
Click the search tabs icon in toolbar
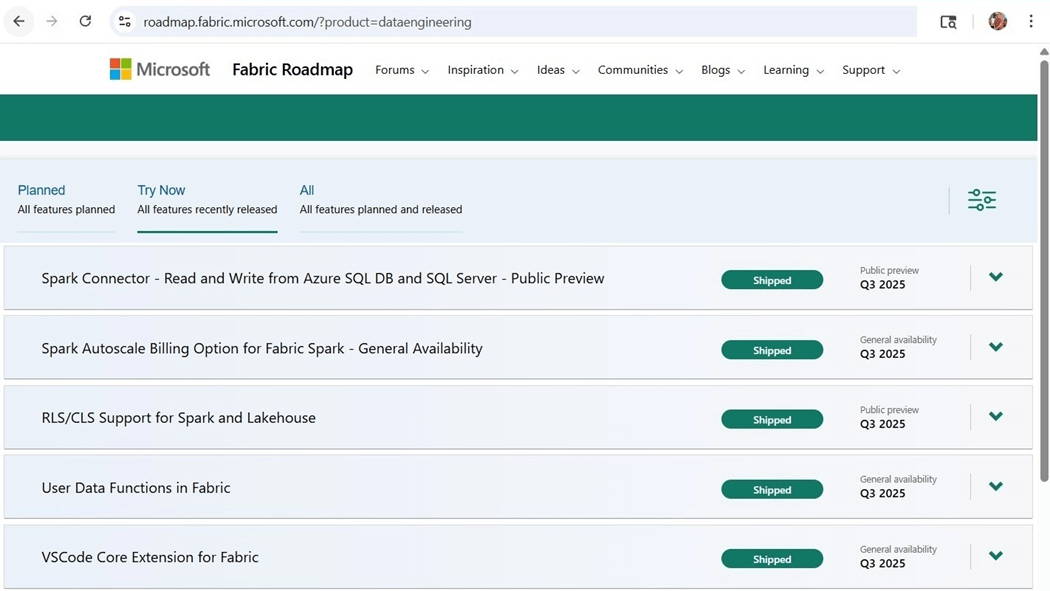pos(948,21)
